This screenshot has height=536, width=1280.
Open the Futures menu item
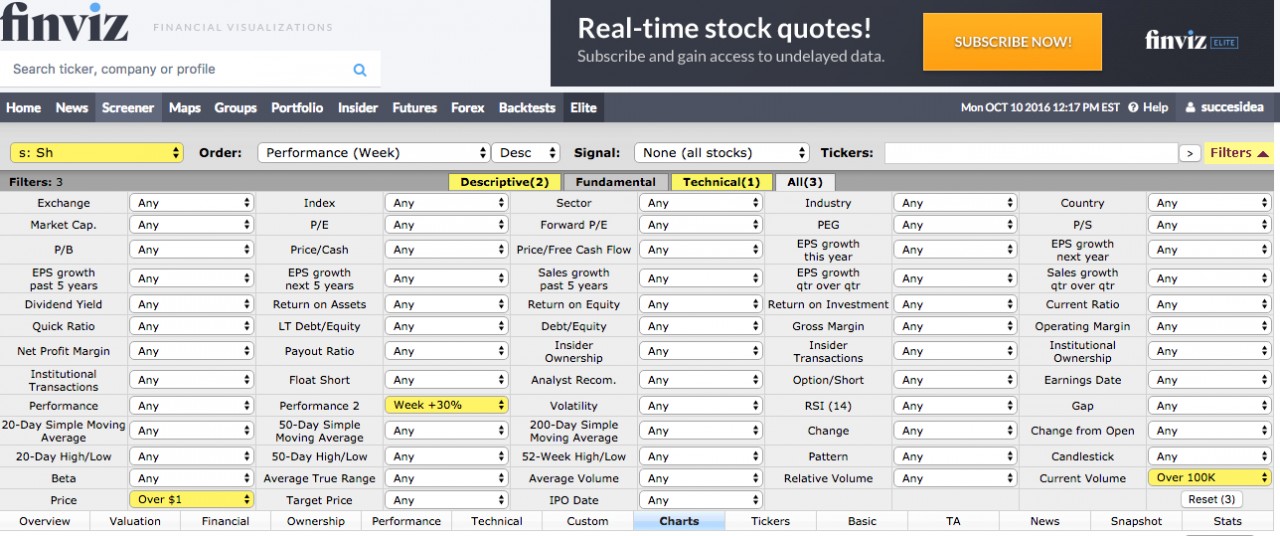pyautogui.click(x=415, y=108)
